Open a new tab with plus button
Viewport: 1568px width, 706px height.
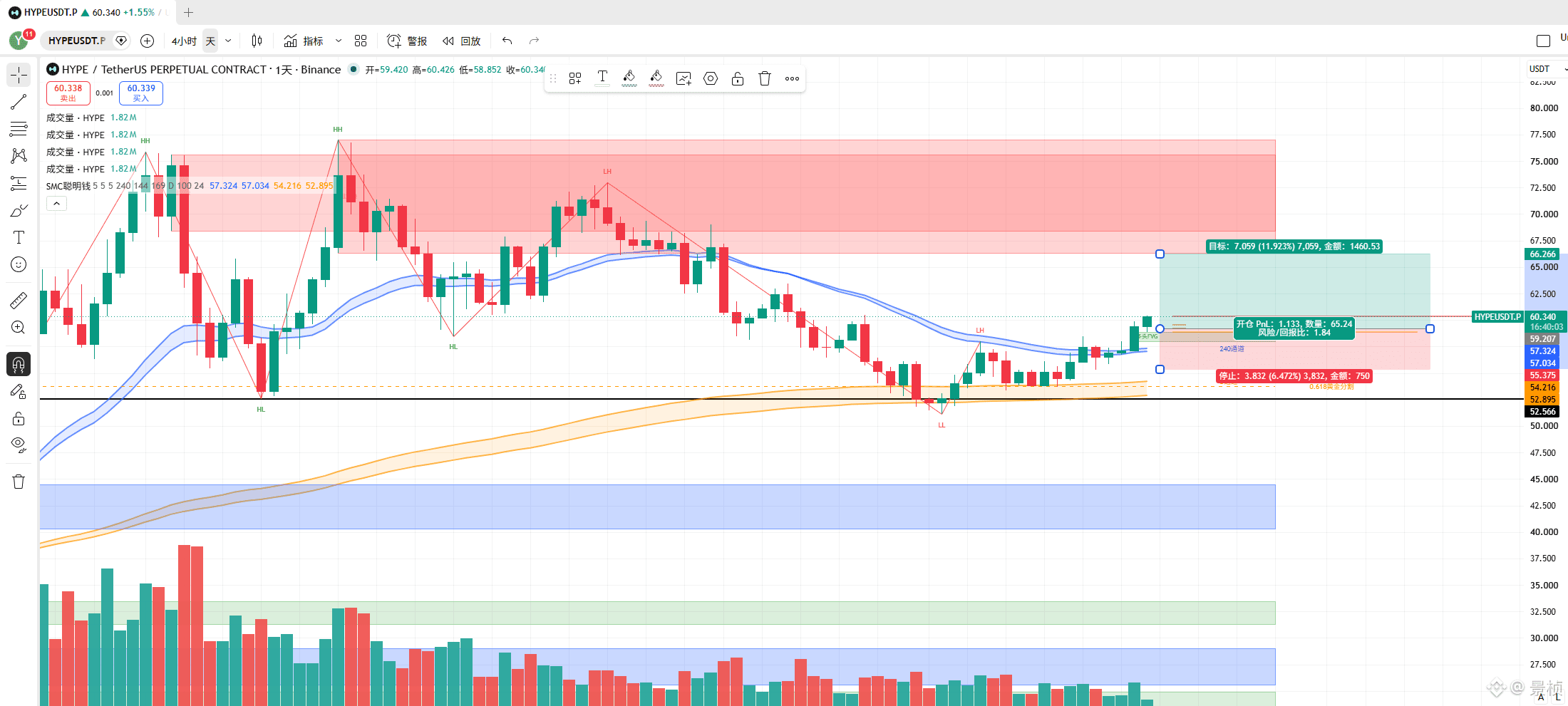tap(188, 12)
